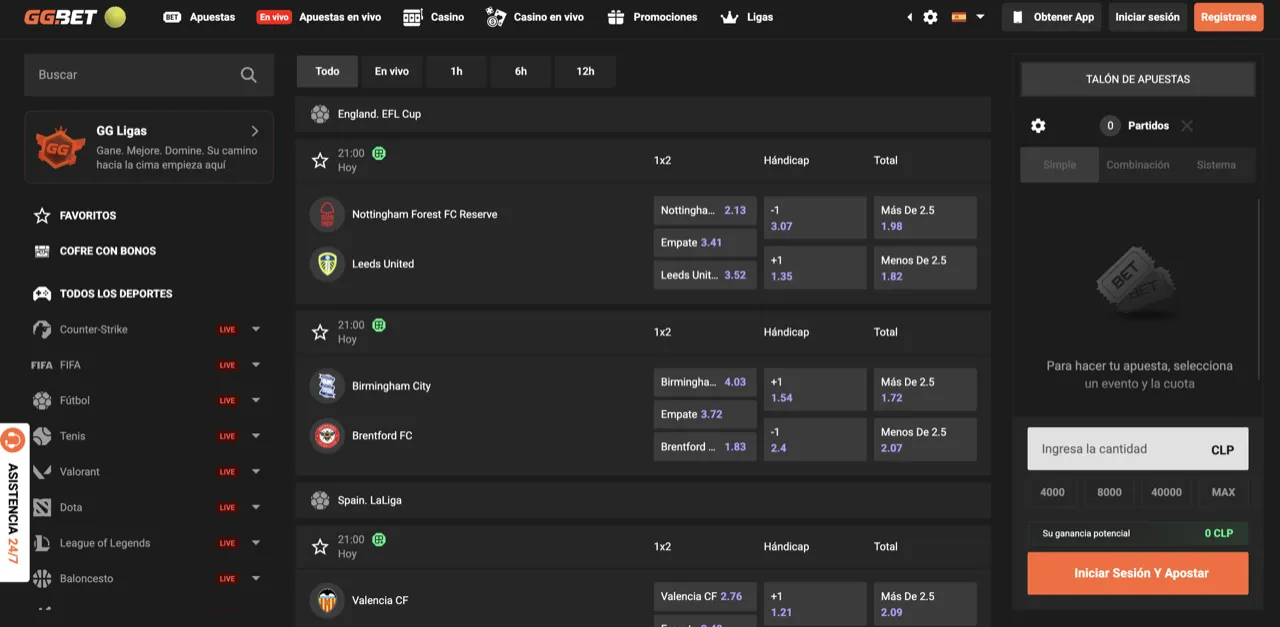The image size is (1280, 627).
Task: Click the Spanish flag language icon
Action: 959,17
